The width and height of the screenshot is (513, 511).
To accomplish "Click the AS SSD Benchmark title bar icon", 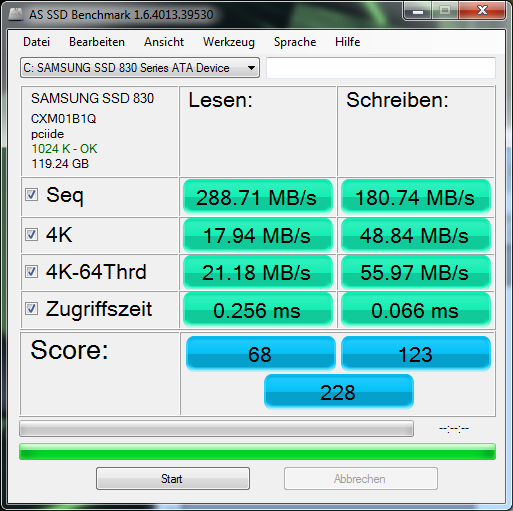I will pyautogui.click(x=15, y=14).
